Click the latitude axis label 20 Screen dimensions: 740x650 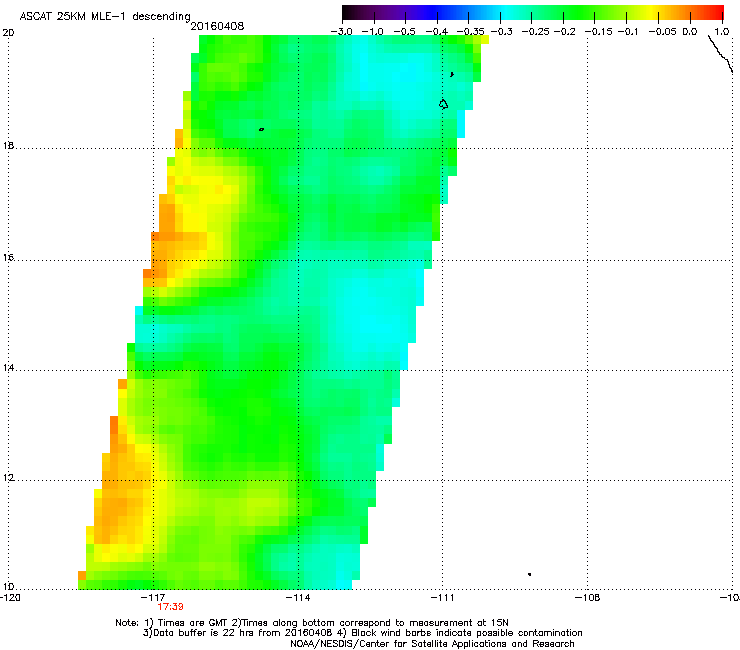(8, 33)
